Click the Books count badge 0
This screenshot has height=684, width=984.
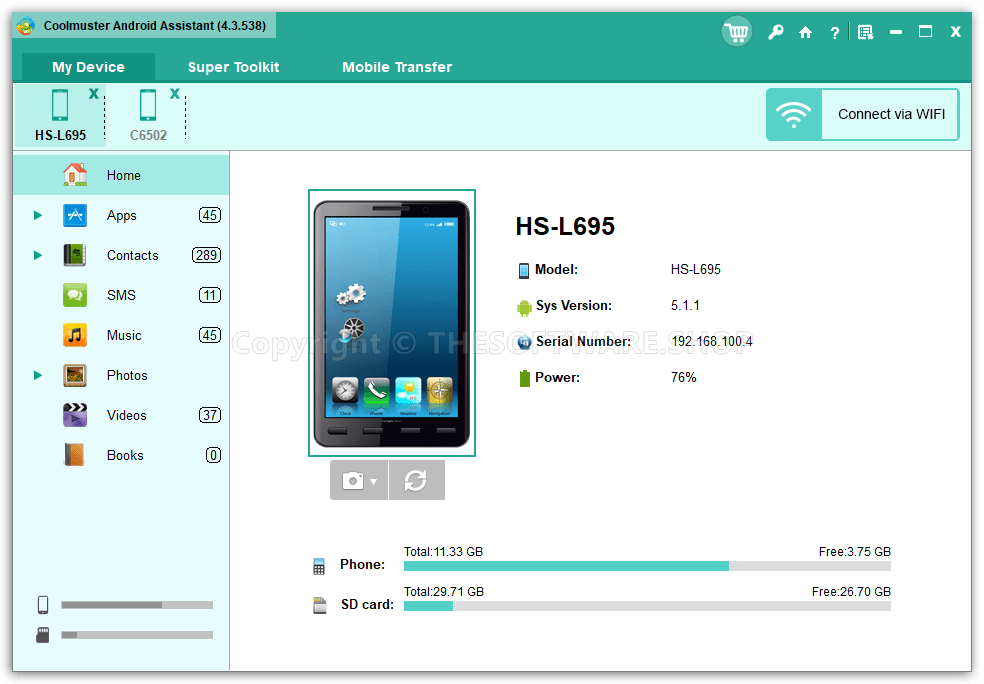(x=213, y=455)
